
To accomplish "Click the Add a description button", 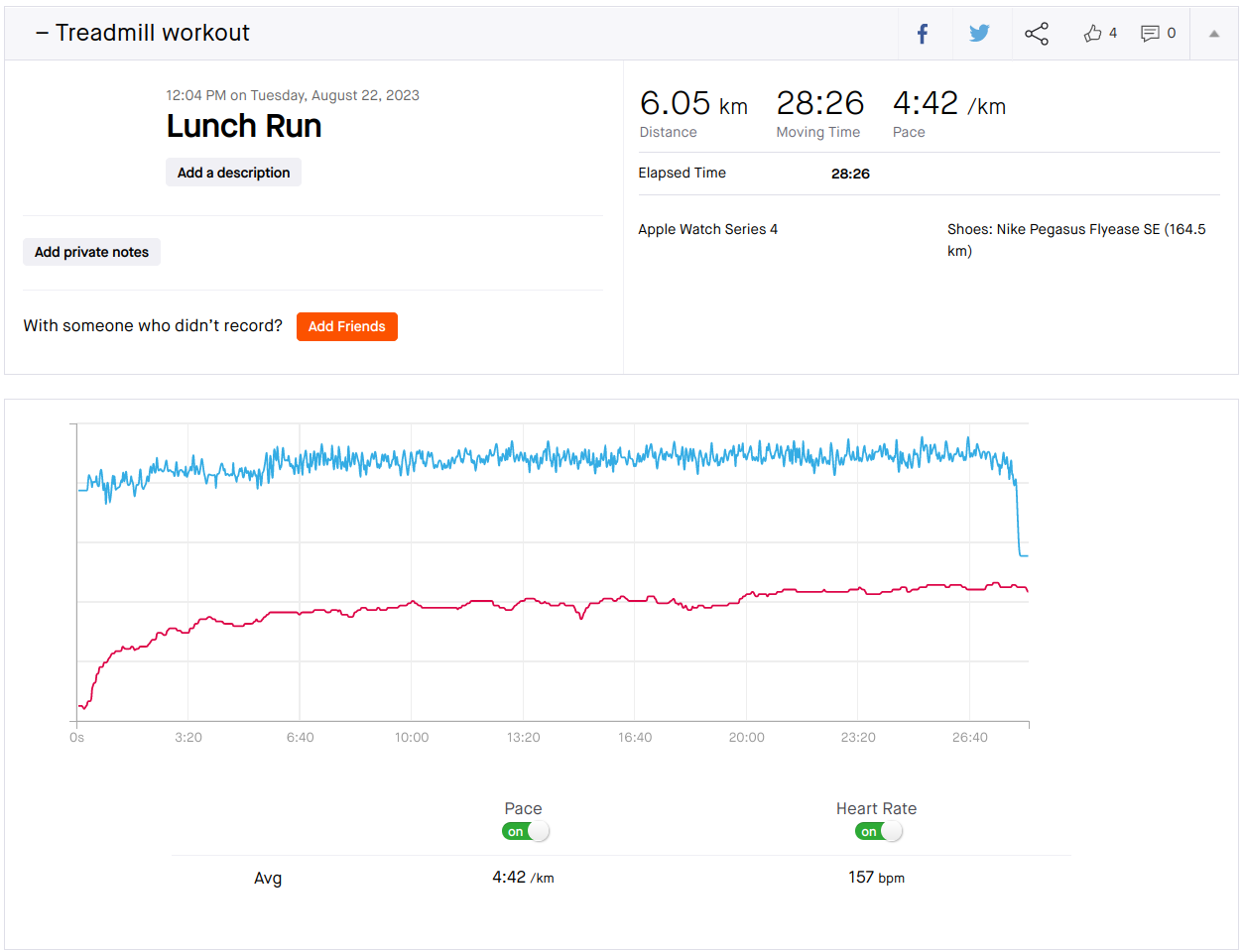I will point(233,173).
